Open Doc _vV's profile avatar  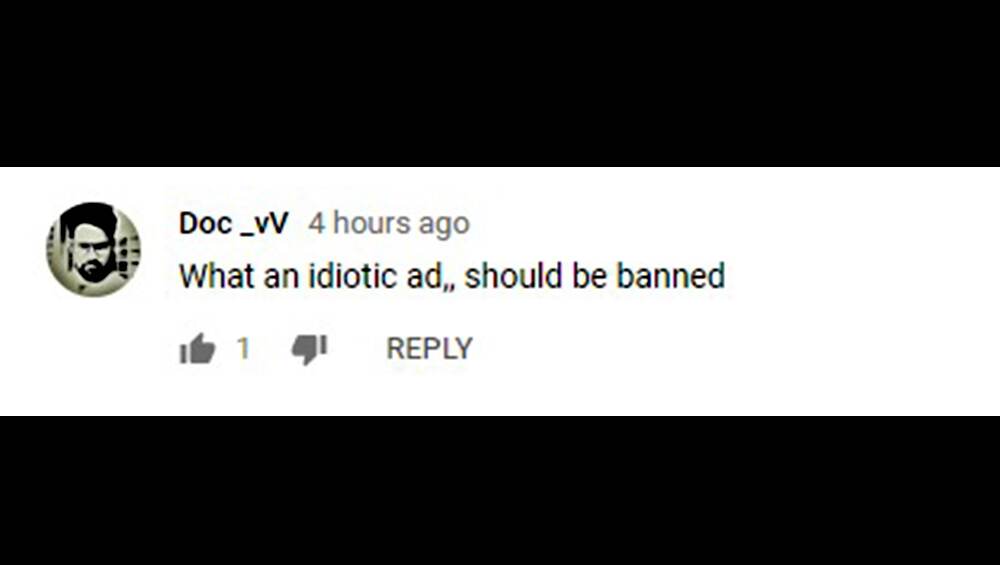[x=93, y=249]
